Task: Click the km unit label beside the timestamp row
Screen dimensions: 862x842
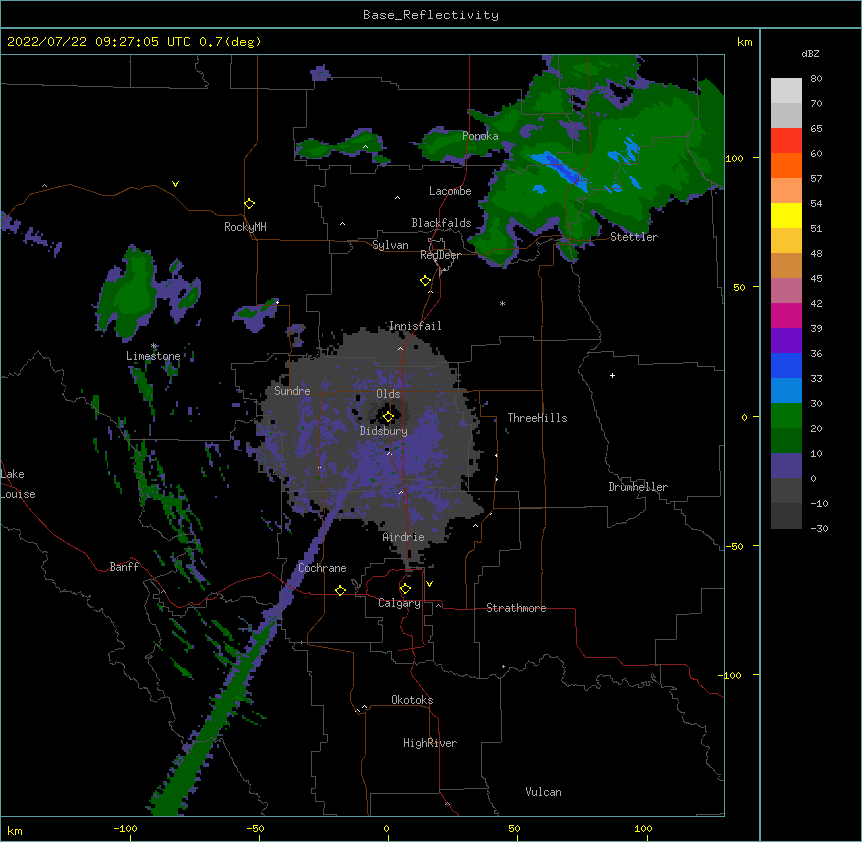Action: pyautogui.click(x=744, y=42)
